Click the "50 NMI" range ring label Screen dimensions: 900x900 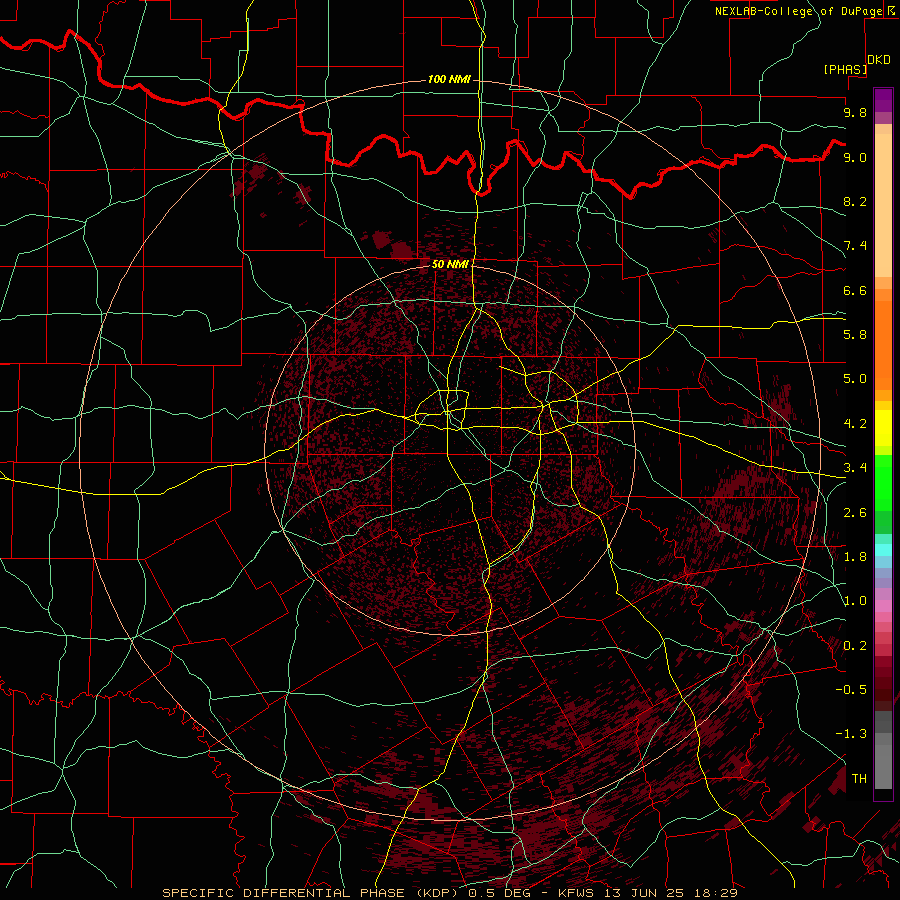point(451,264)
